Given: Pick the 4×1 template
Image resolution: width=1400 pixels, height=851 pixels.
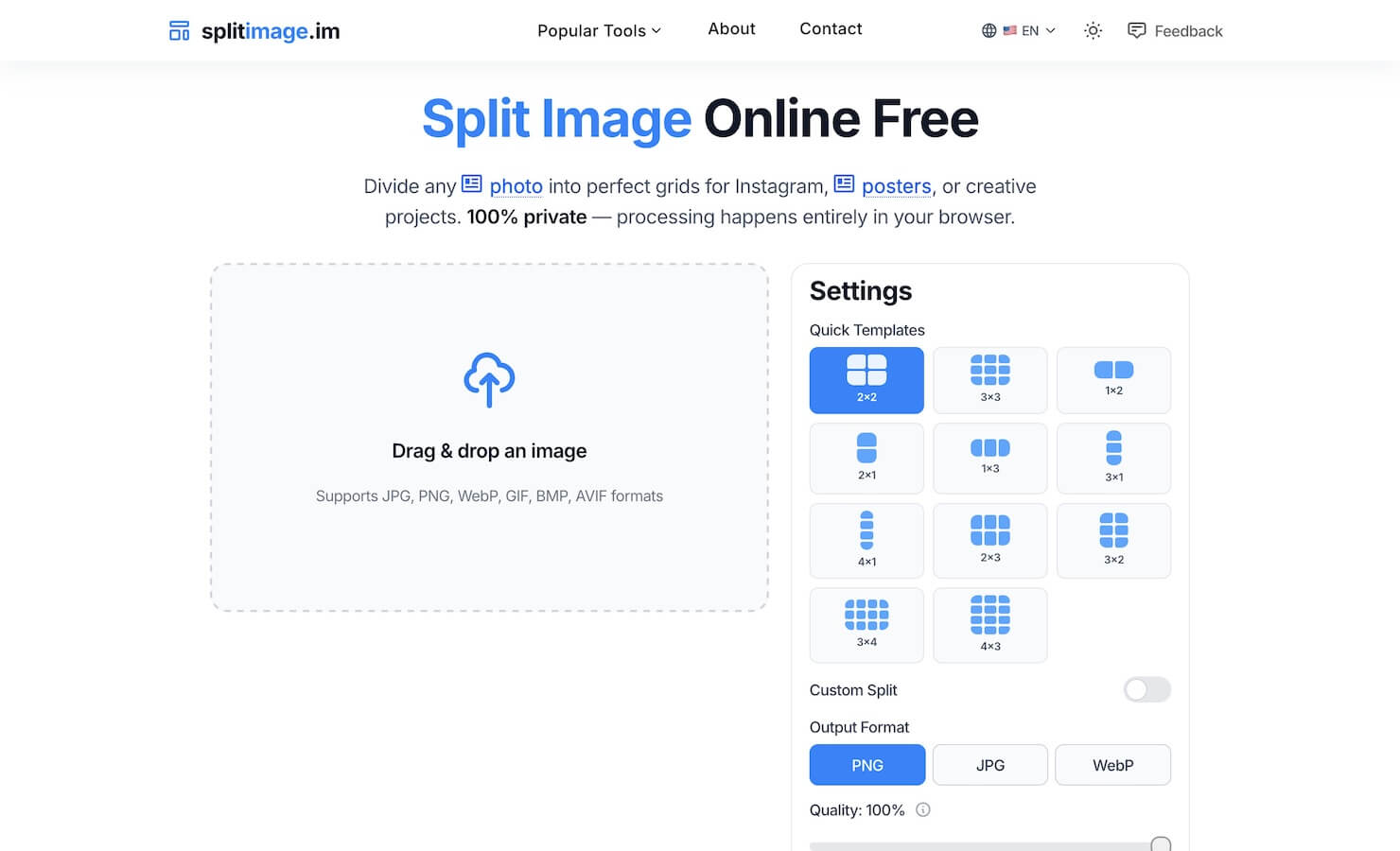Looking at the screenshot, I should 866,541.
